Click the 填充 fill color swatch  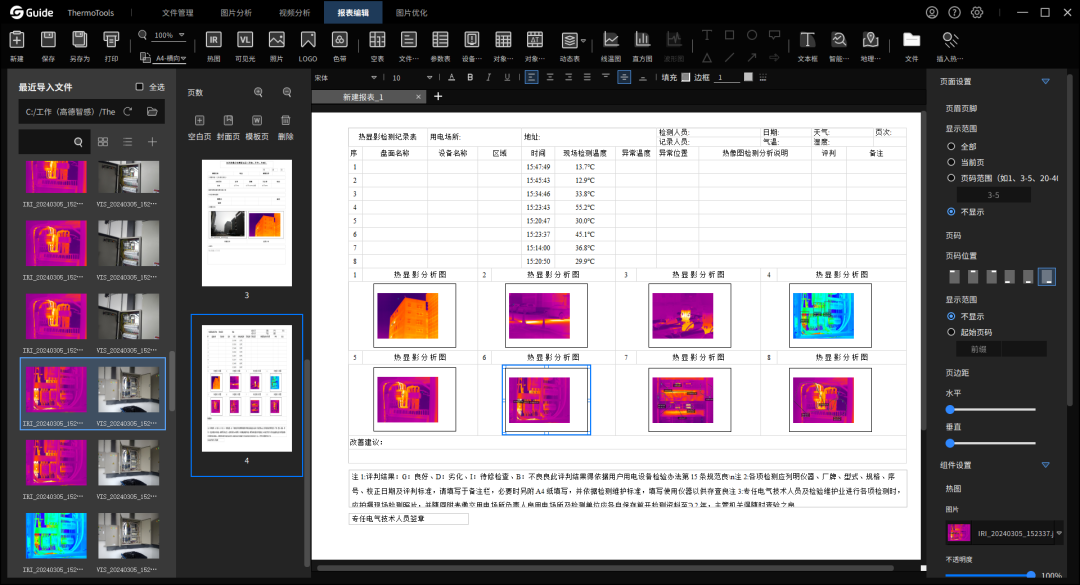click(685, 77)
